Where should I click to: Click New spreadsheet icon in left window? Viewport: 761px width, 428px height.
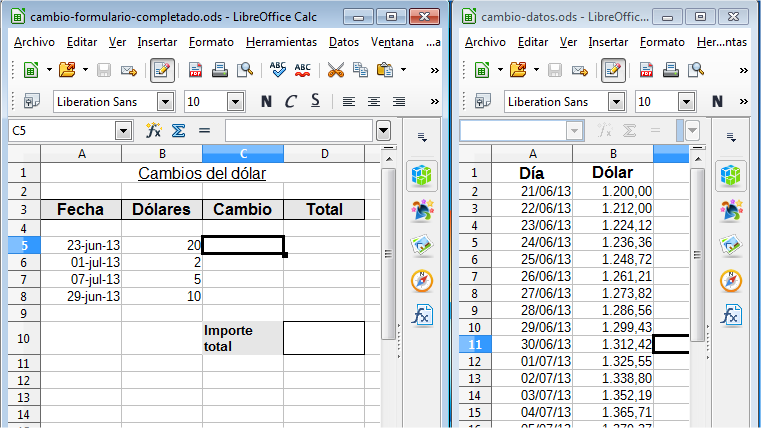[31, 70]
